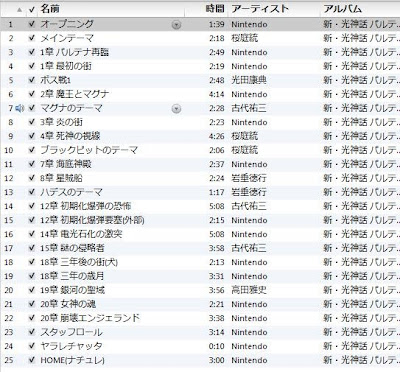Image resolution: width=400 pixels, height=372 pixels.
Task: Click artist 光田康典 on track 5
Action: click(x=249, y=80)
